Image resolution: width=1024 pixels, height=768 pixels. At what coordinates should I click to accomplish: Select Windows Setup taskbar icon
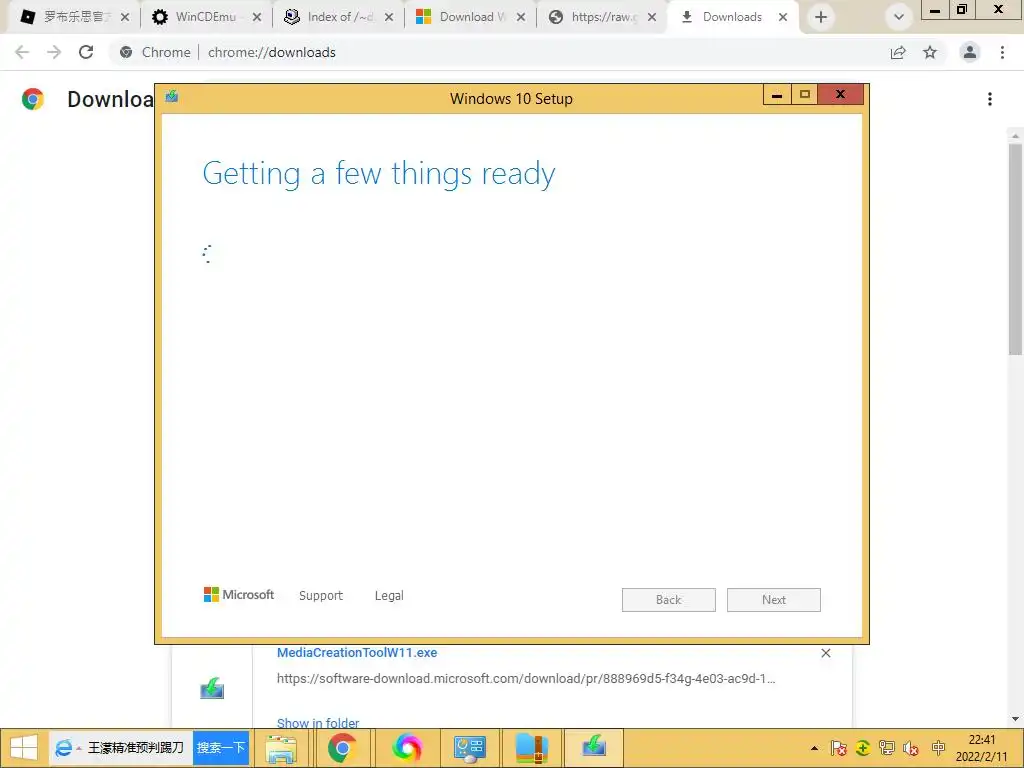(594, 747)
